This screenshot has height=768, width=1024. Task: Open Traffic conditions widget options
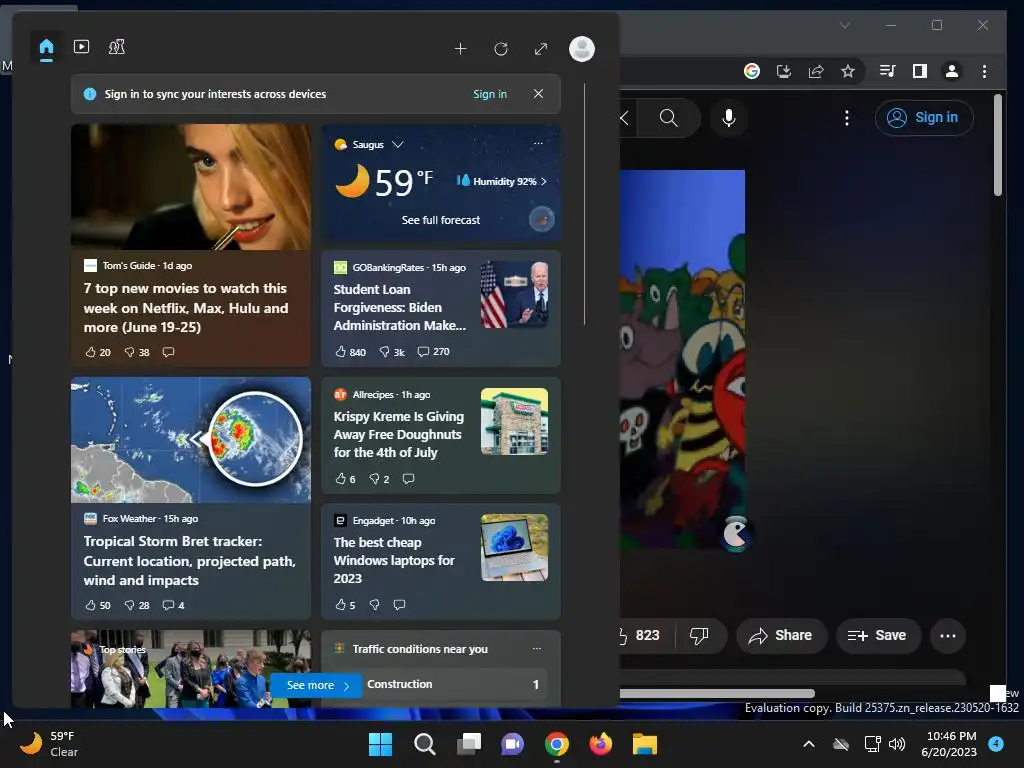point(537,648)
